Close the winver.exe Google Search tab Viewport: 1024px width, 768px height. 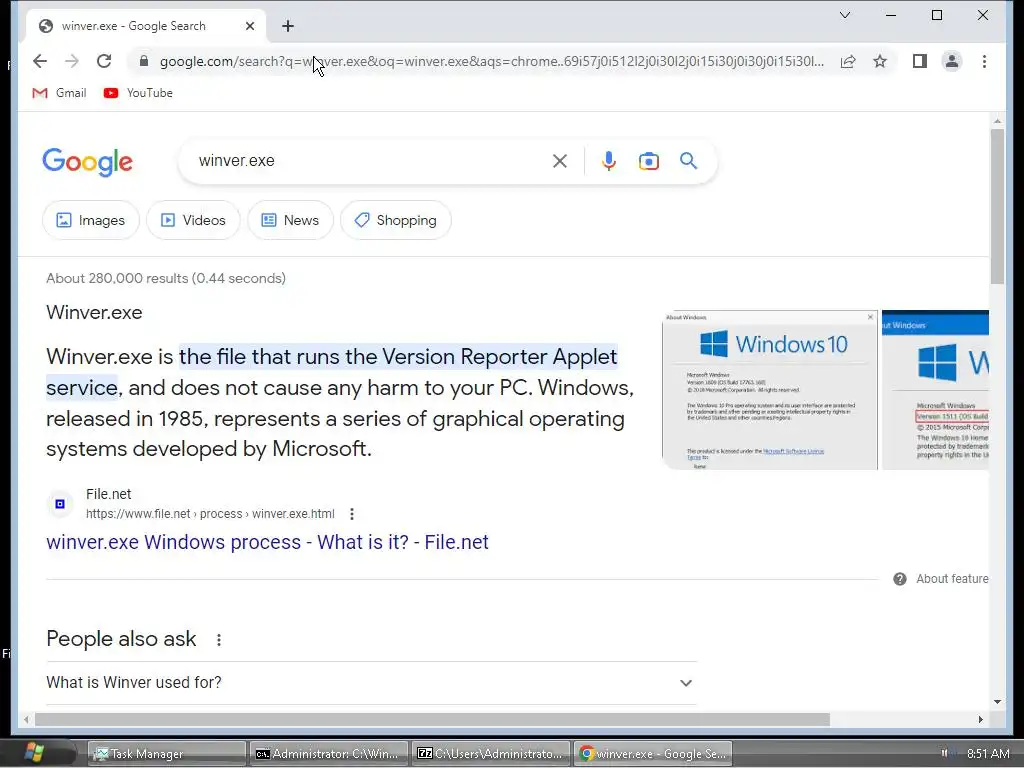point(249,26)
